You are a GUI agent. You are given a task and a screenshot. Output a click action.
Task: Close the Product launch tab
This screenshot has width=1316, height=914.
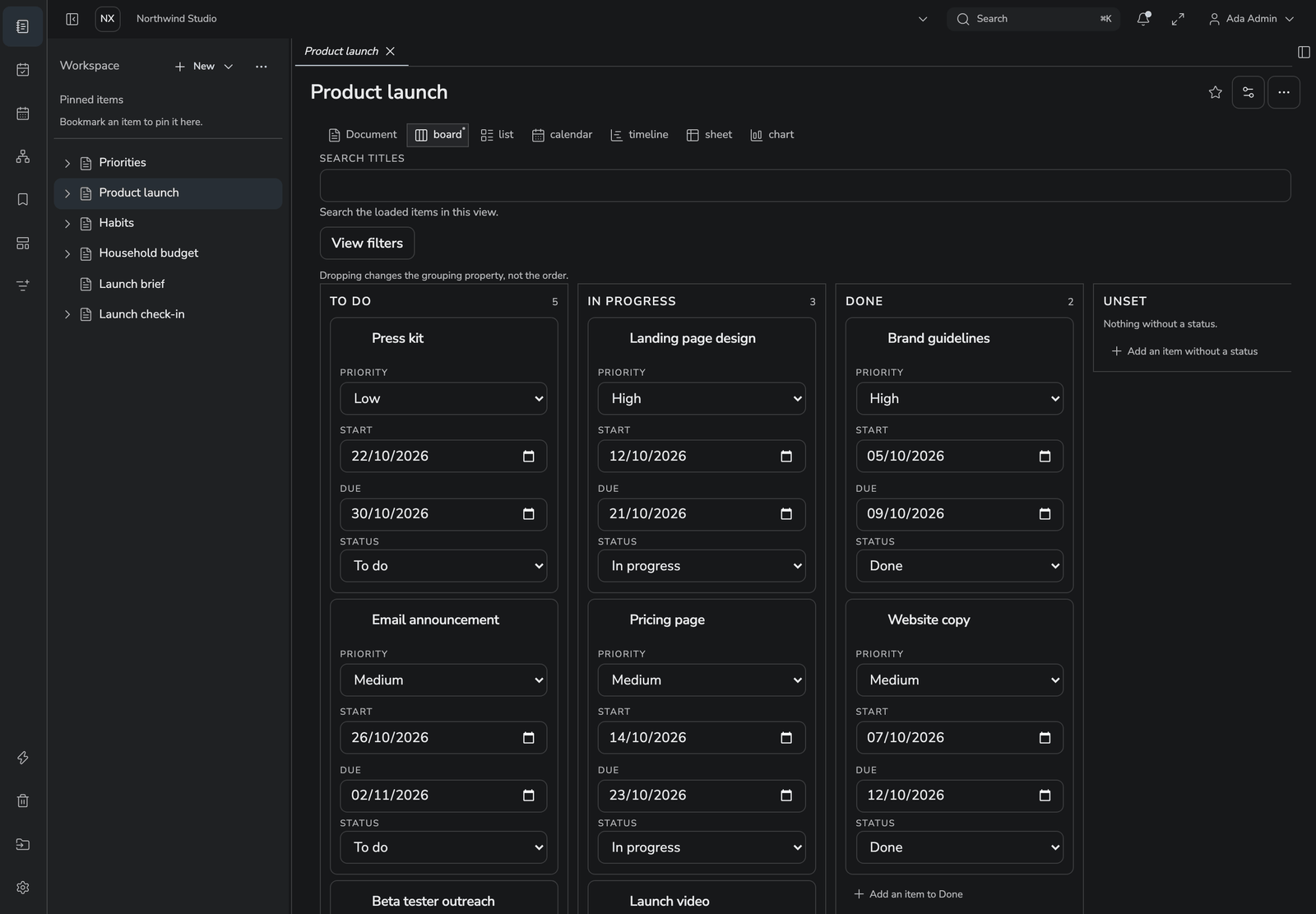coord(391,51)
